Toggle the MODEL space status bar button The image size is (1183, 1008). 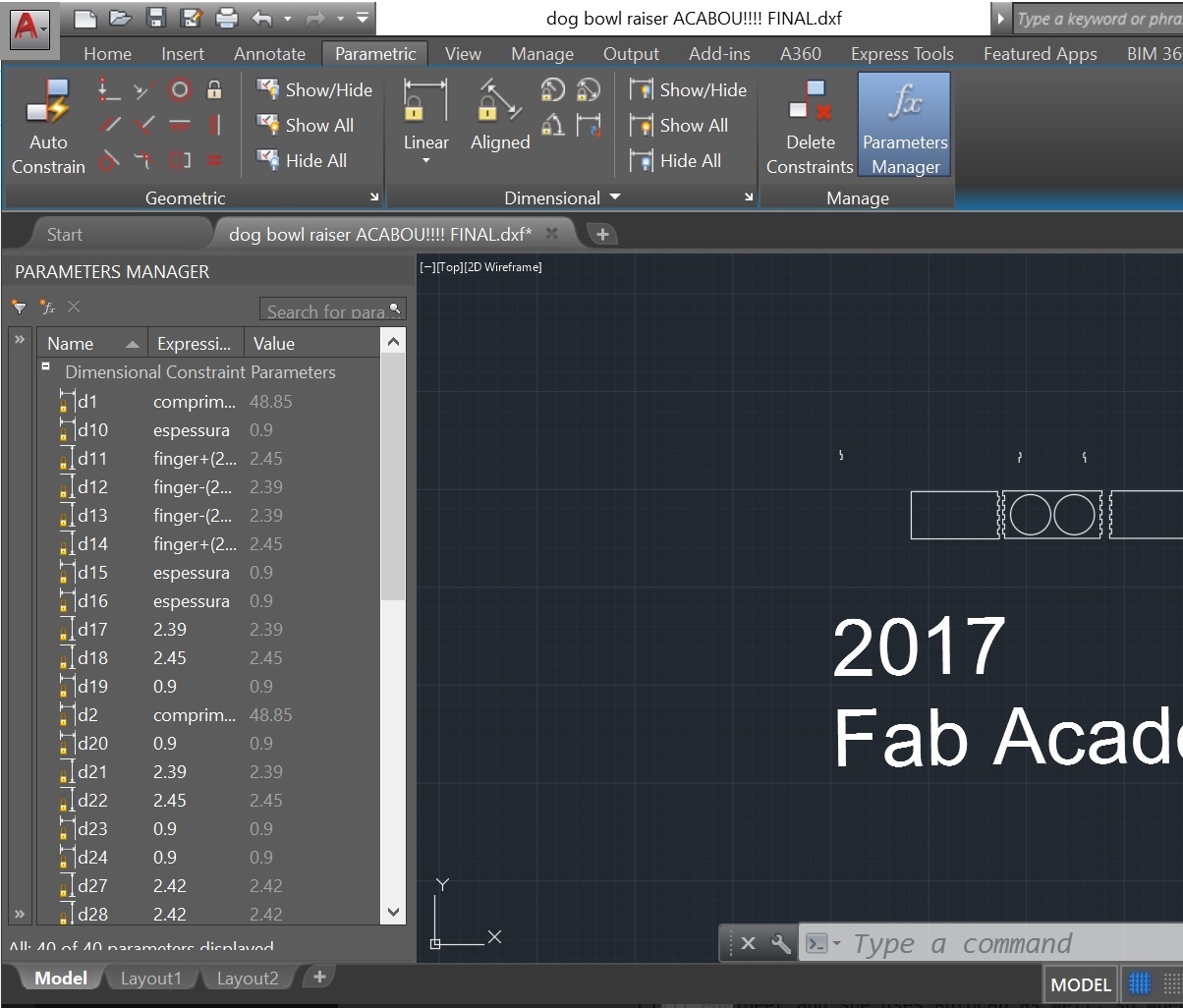coord(1081,984)
